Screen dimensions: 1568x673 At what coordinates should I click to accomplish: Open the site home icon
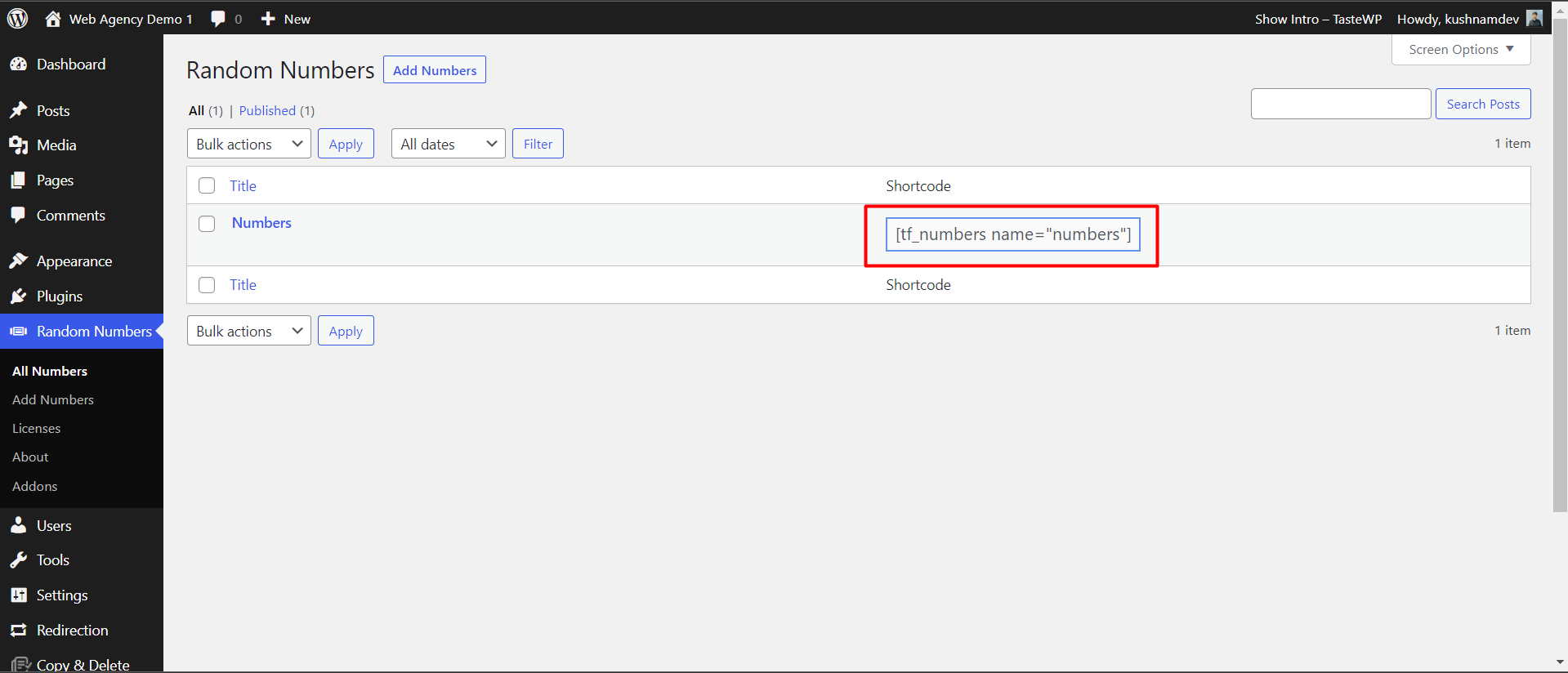click(x=52, y=19)
